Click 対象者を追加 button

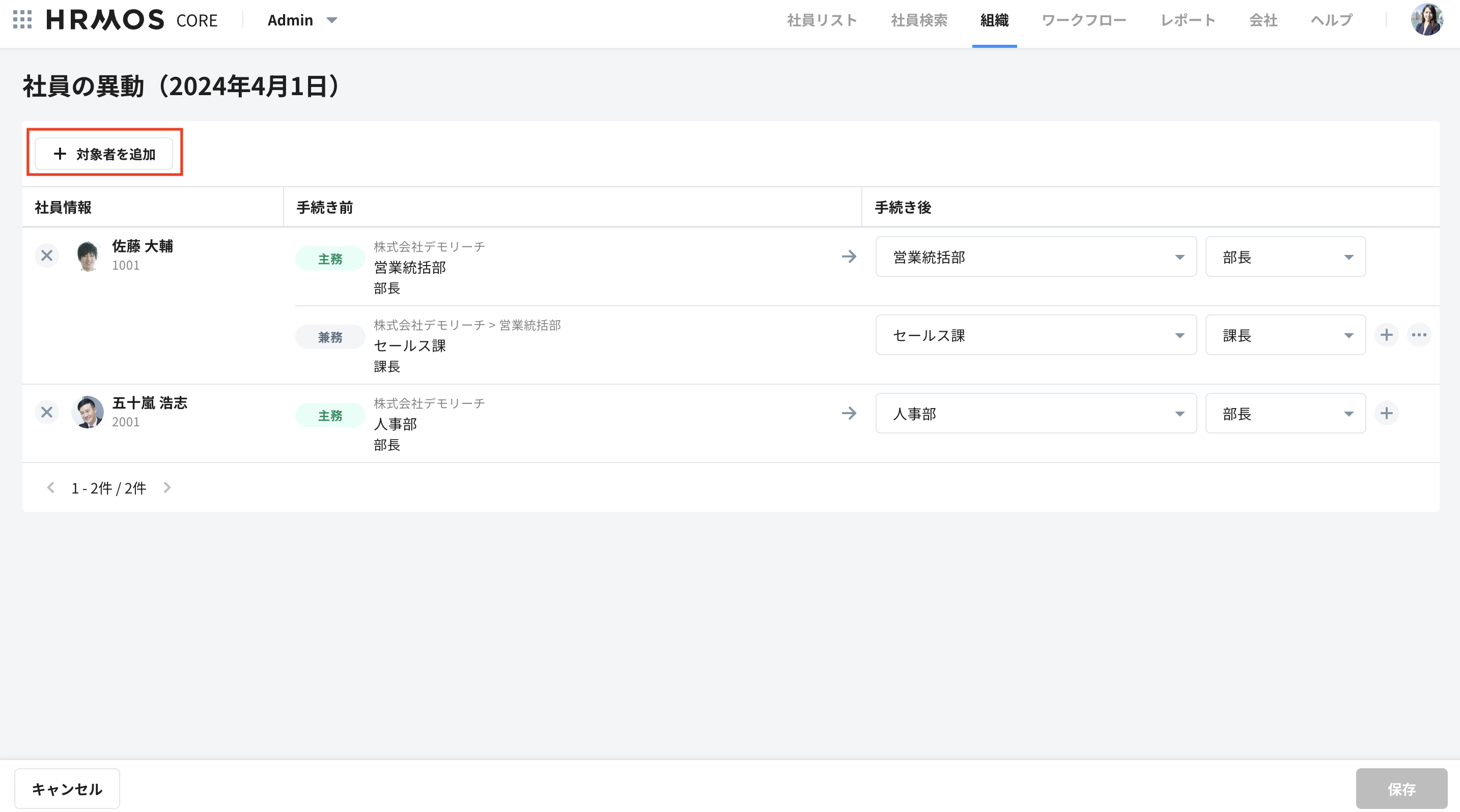(x=104, y=154)
